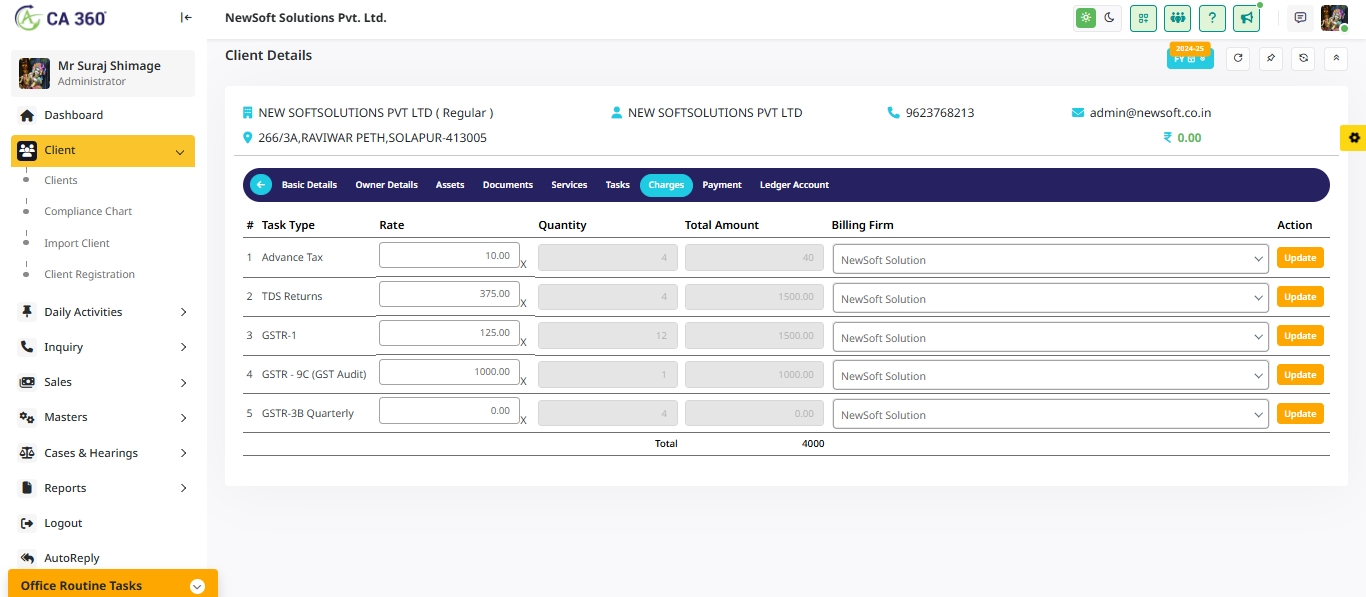This screenshot has width=1366, height=597.
Task: Click Mr Suraj Shimage profile card
Action: tap(103, 73)
